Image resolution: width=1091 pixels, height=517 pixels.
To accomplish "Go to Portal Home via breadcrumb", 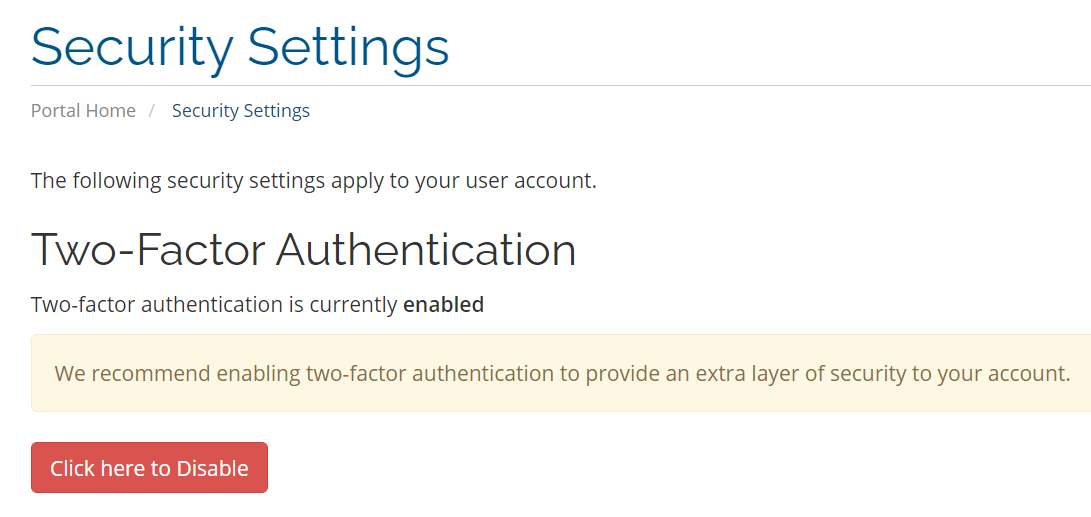I will click(x=83, y=111).
